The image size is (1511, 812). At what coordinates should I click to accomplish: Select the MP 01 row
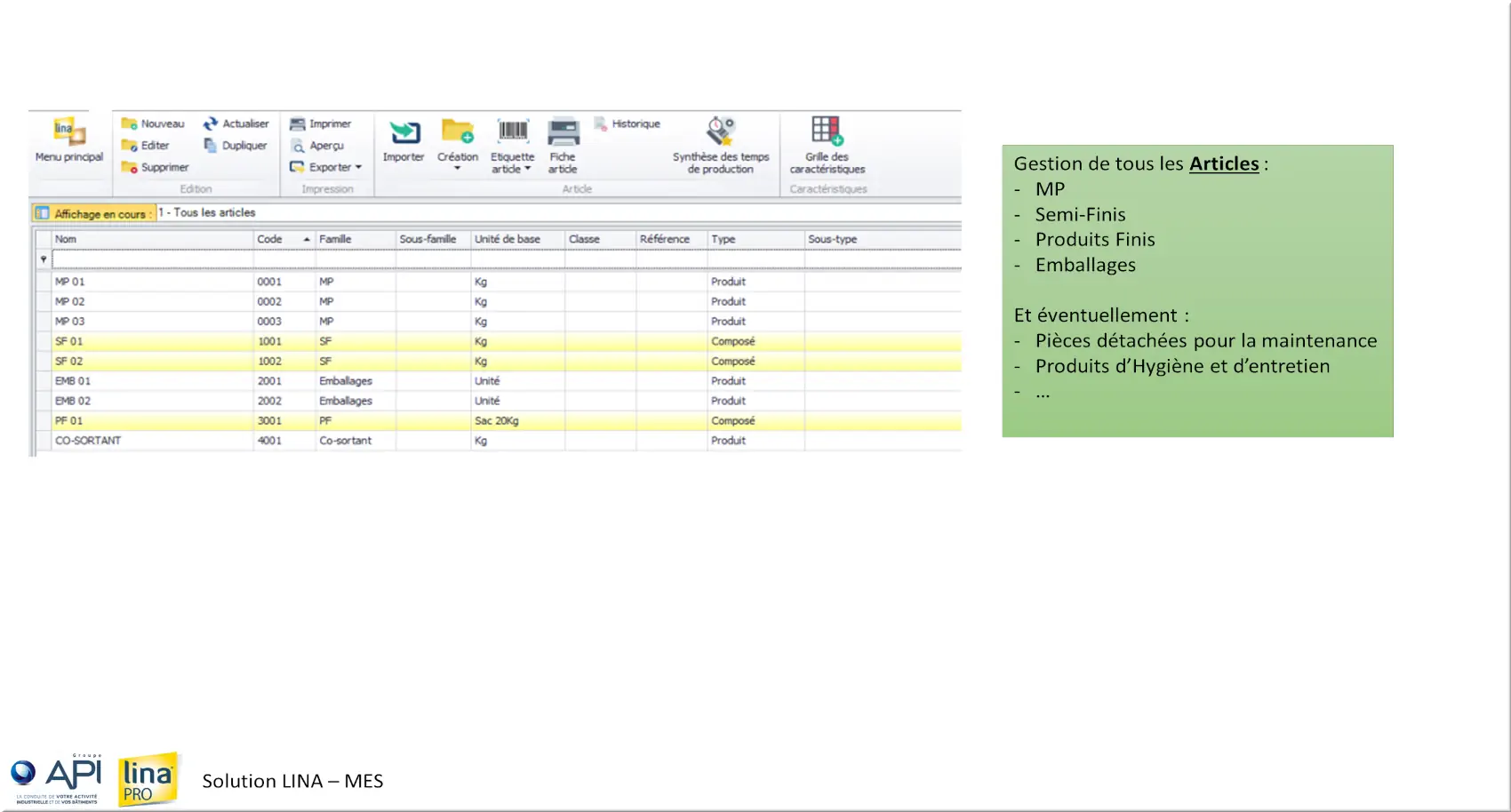(498, 282)
